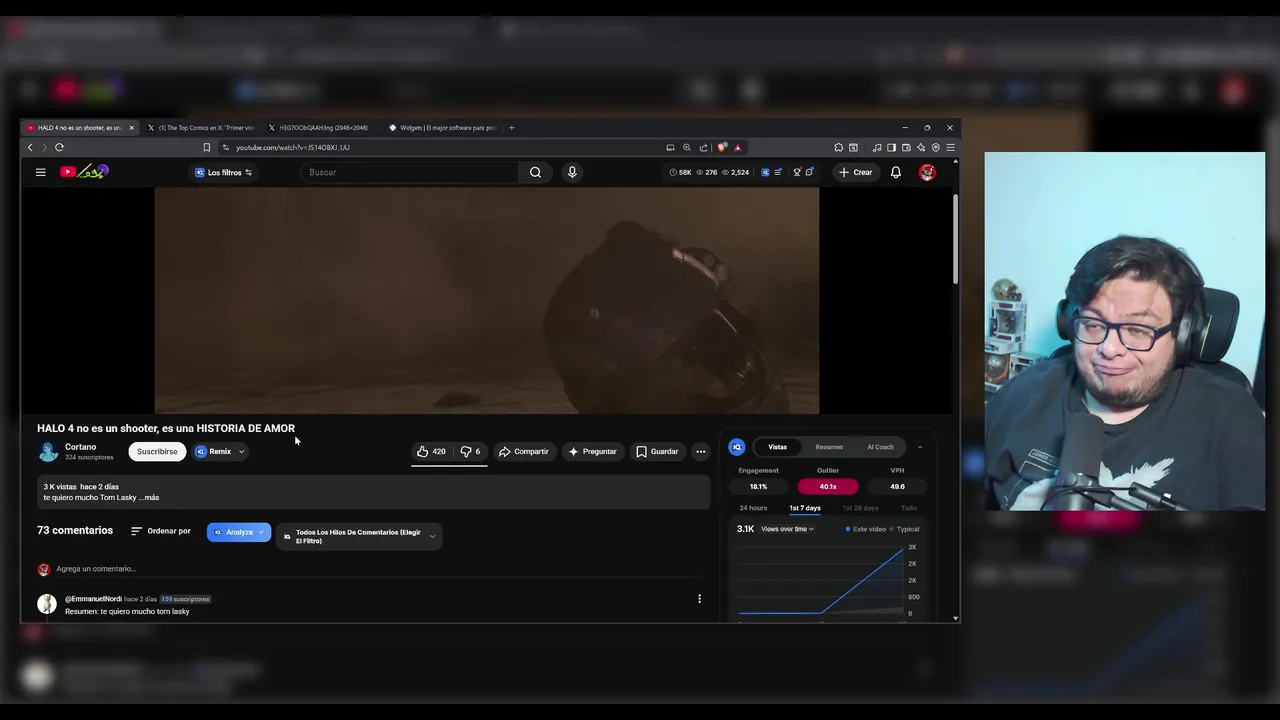Image resolution: width=1280 pixels, height=720 pixels.
Task: Click the video player frame
Action: pos(487,300)
